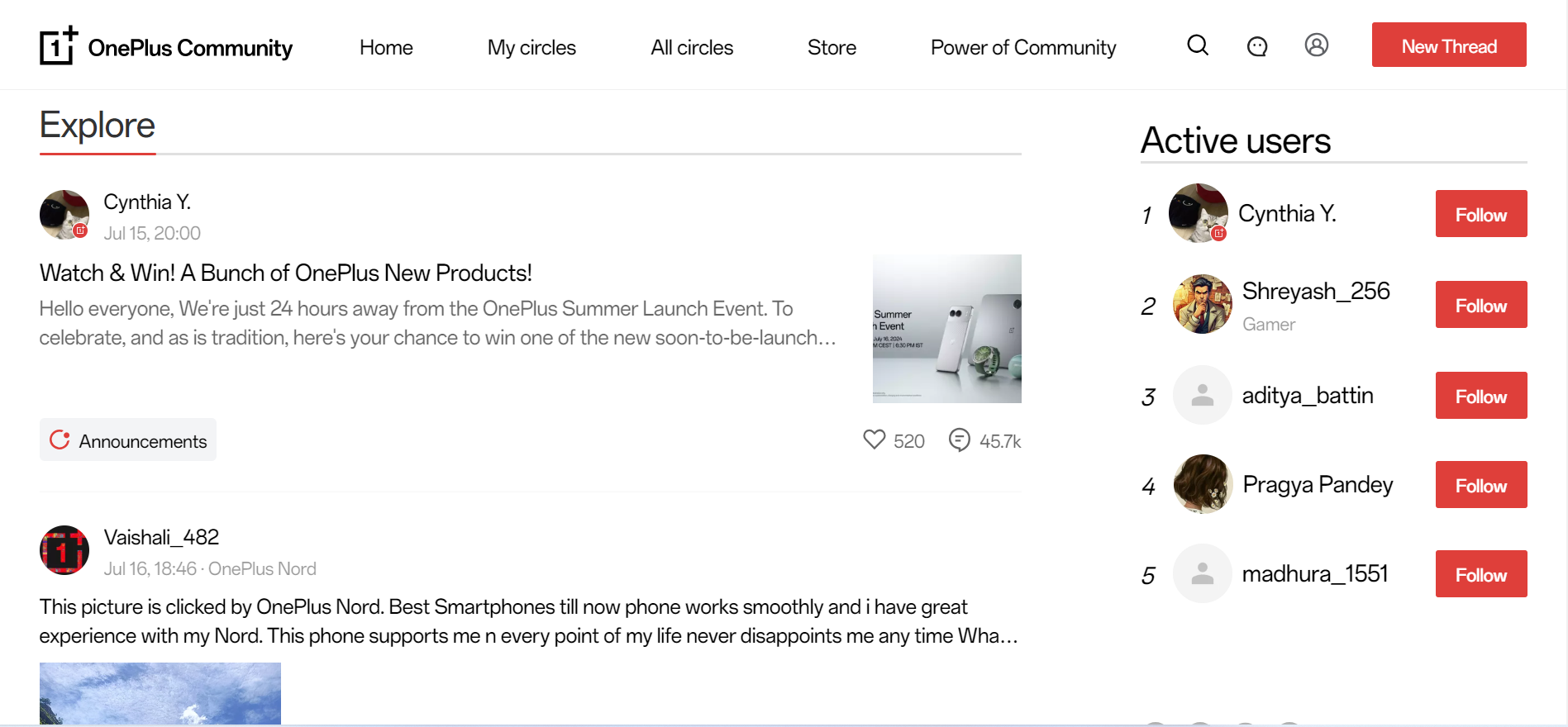Click Pragya Pandey's avatar picture
The image size is (1568, 727).
[x=1203, y=484]
